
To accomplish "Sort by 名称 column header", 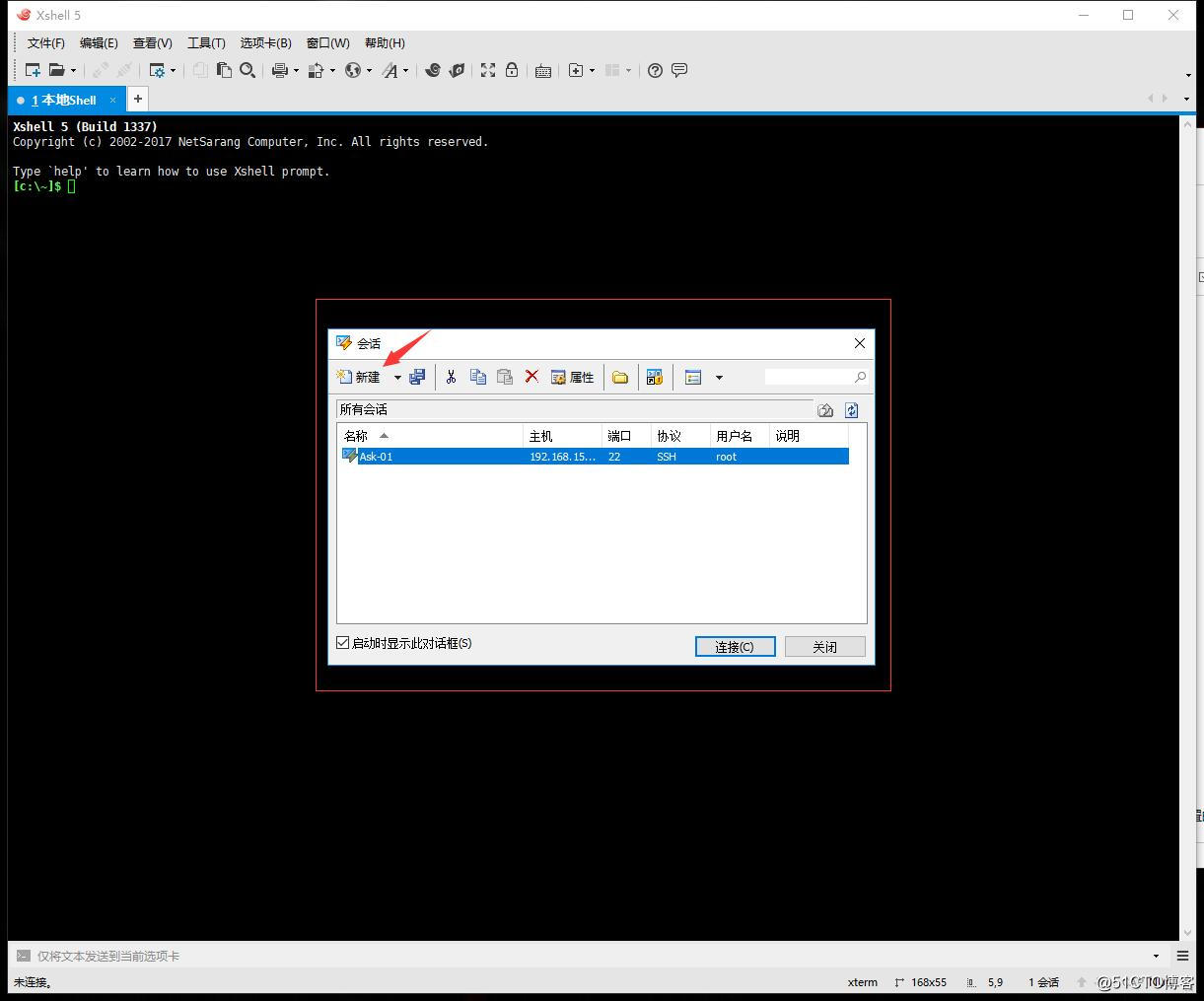I will pos(430,436).
